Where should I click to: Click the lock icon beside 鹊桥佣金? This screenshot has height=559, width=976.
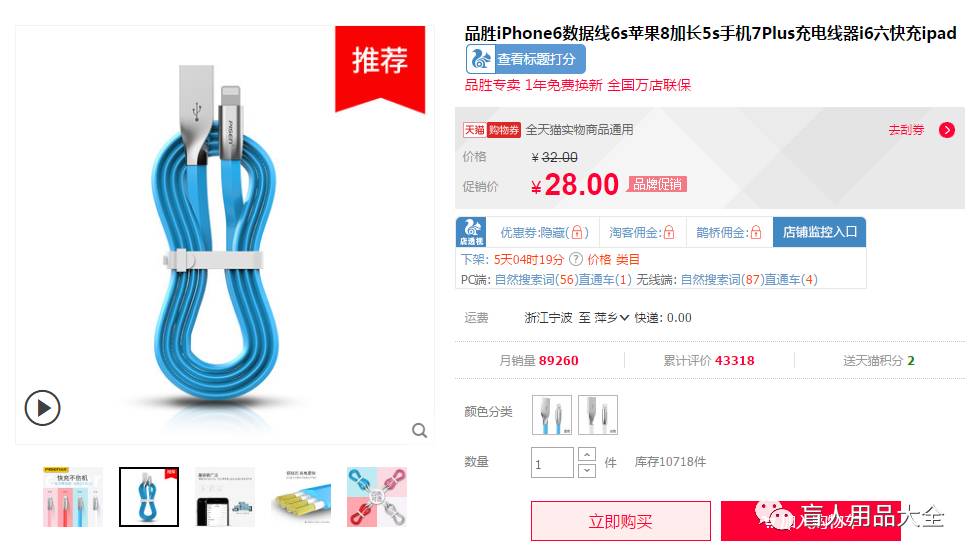coord(756,233)
